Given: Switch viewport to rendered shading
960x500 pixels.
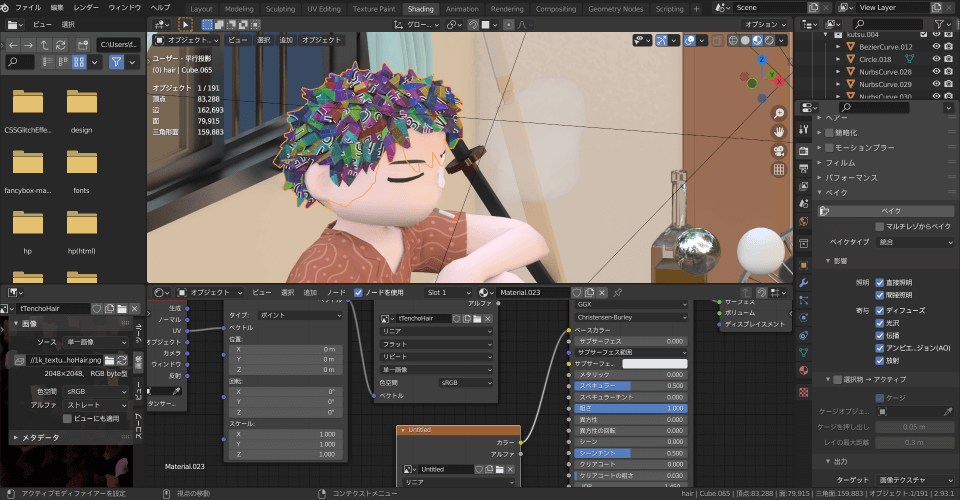Looking at the screenshot, I should click(770, 40).
